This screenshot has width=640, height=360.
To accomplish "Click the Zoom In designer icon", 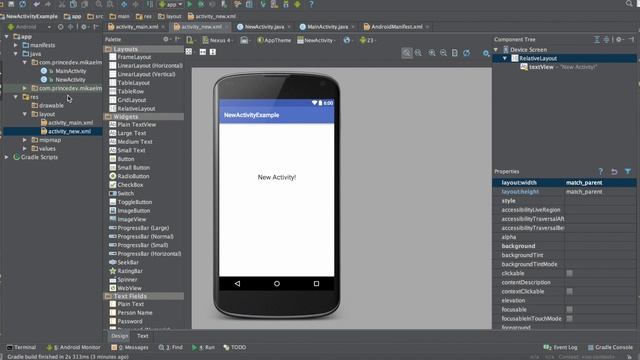I will click(x=432, y=53).
